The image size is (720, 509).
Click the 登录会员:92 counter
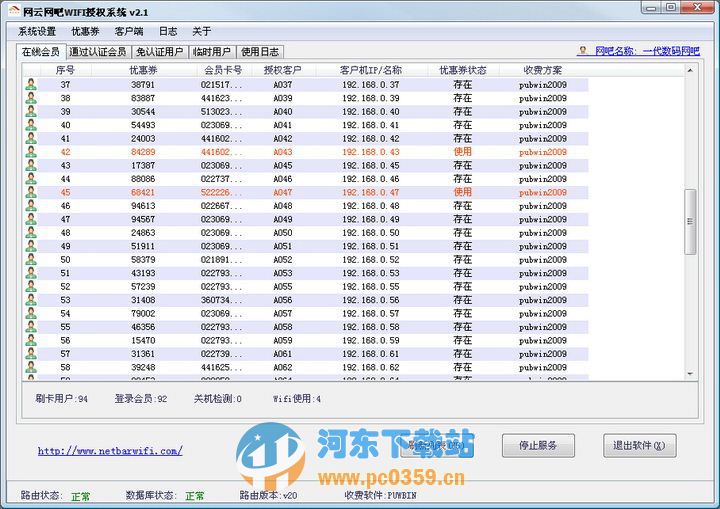141,399
